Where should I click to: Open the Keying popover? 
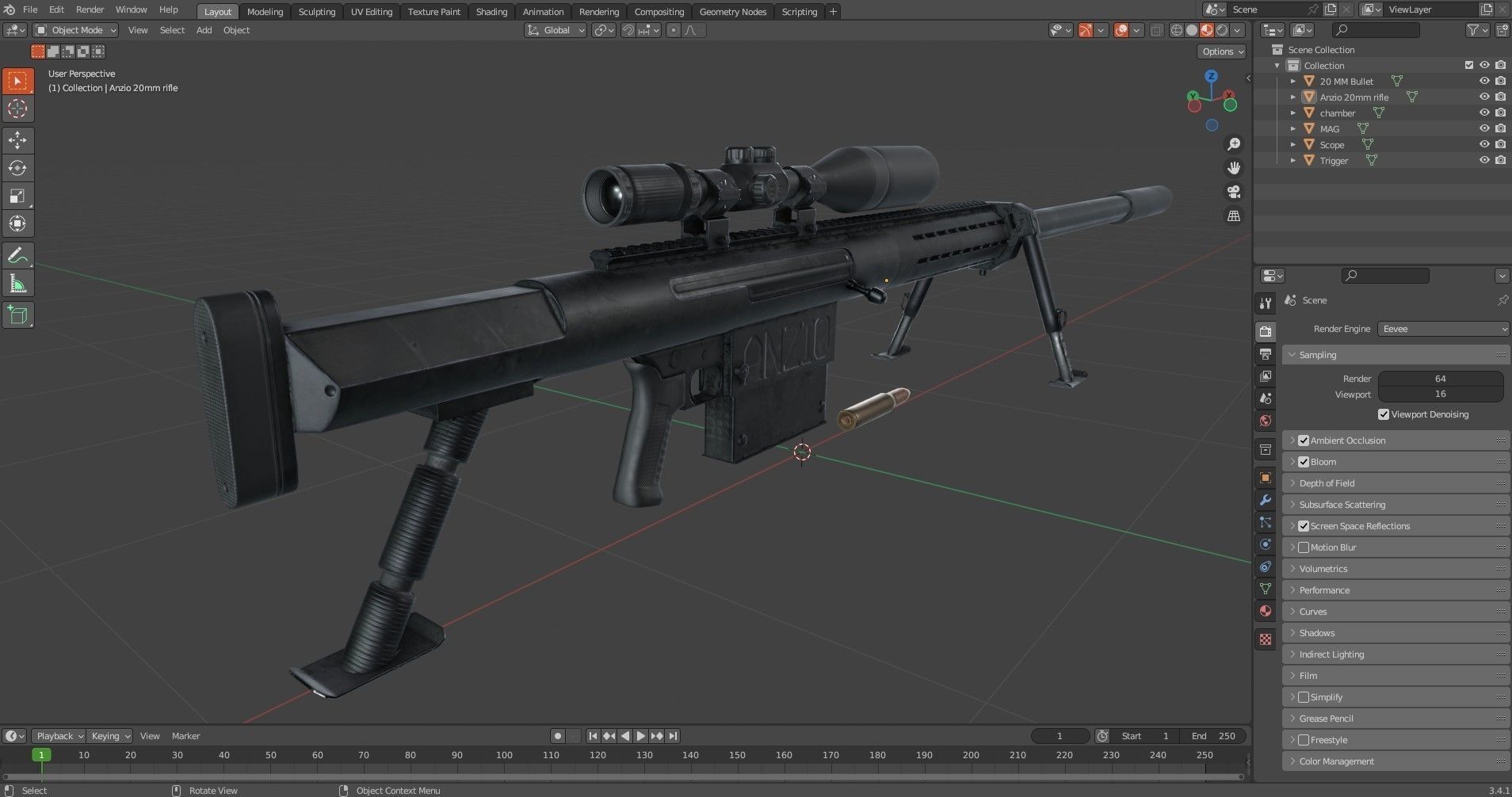tap(109, 736)
